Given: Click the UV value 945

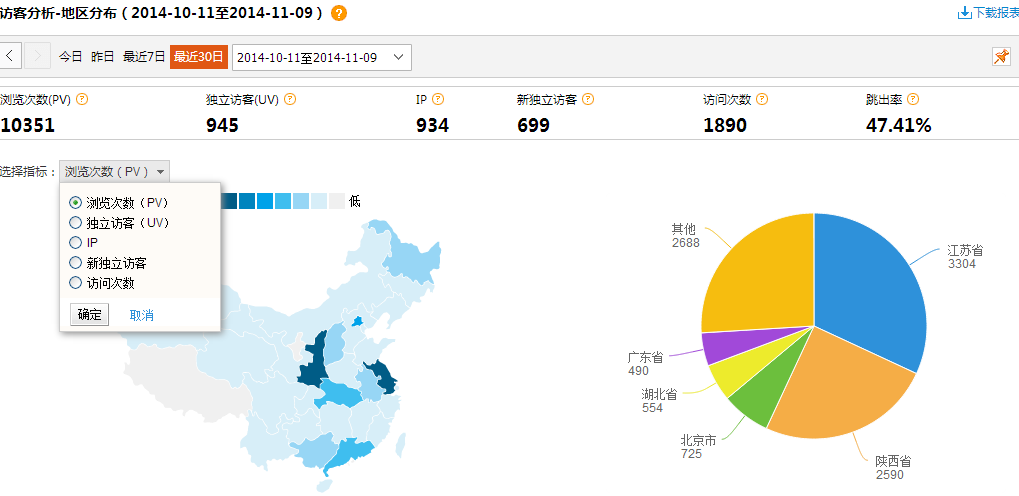Looking at the screenshot, I should [222, 125].
